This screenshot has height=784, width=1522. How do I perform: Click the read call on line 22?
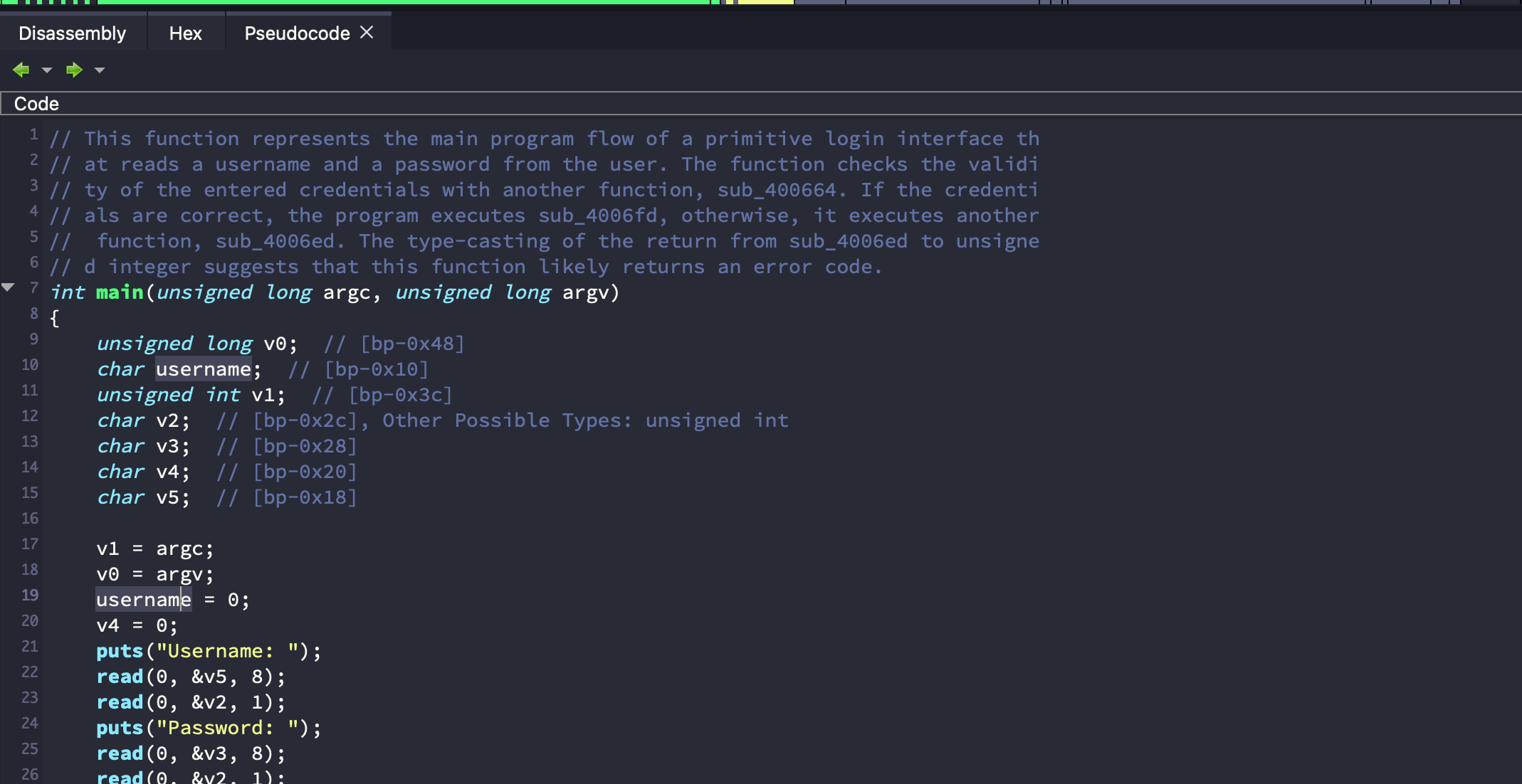(120, 677)
